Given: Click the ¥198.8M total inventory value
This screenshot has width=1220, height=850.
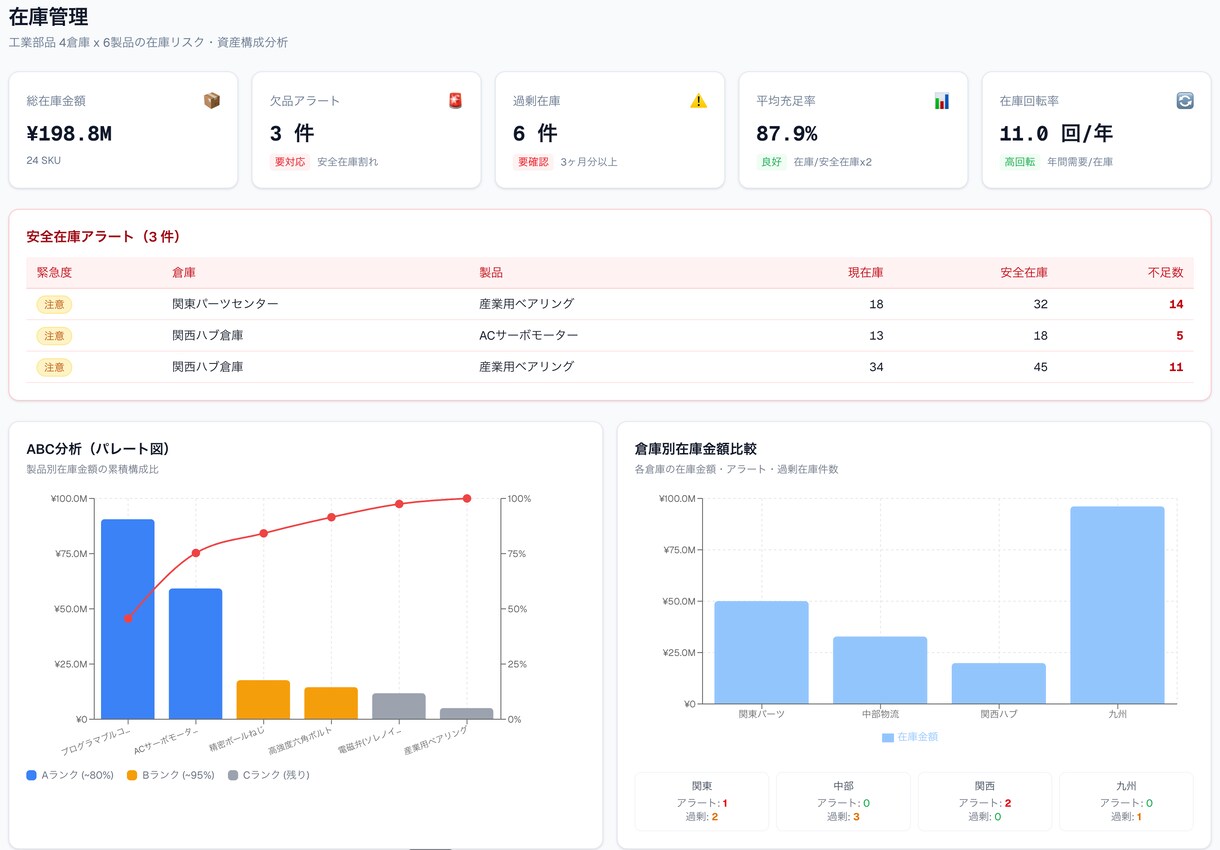Looking at the screenshot, I should coord(69,134).
